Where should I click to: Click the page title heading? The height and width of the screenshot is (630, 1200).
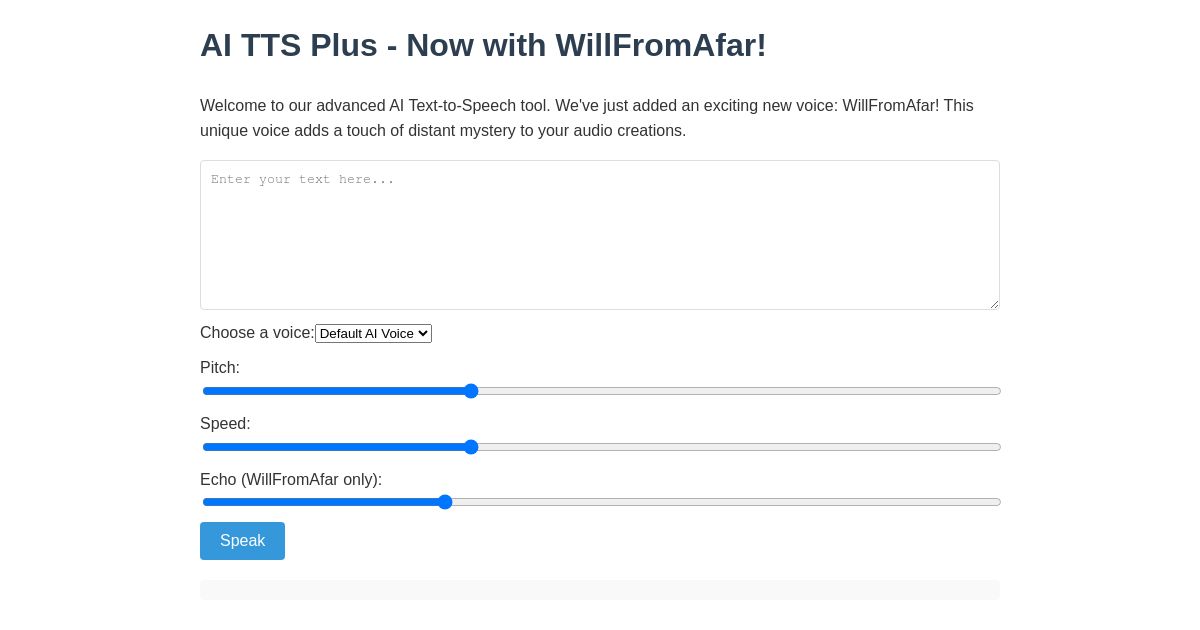click(483, 45)
